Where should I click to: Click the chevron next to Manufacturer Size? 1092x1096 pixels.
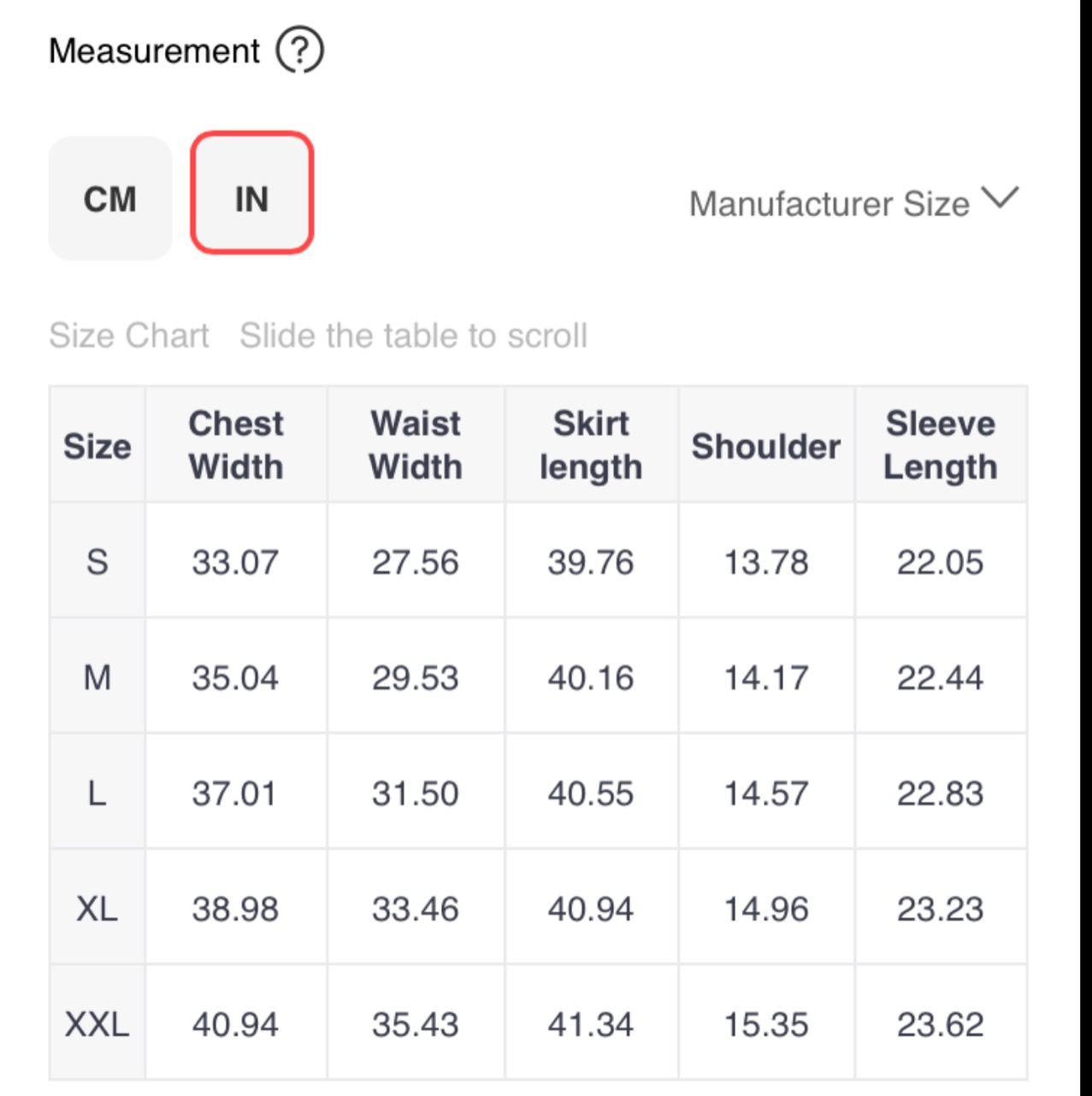(x=1000, y=198)
